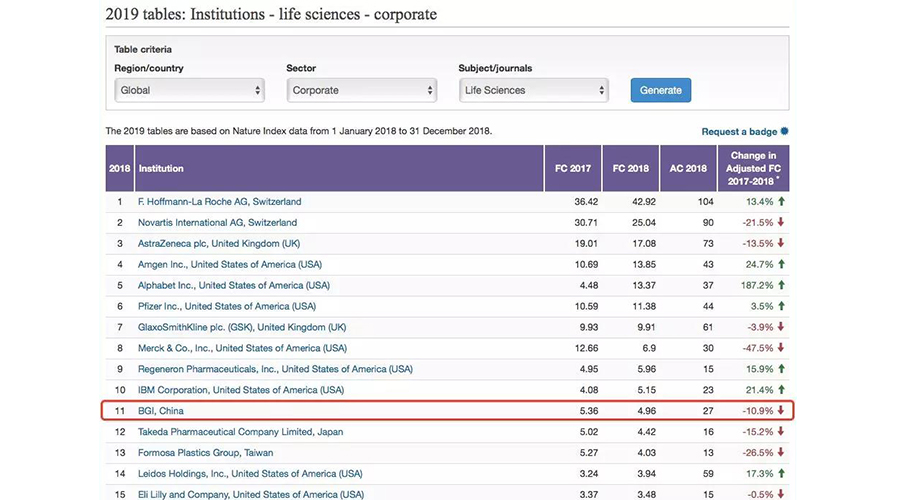The height and width of the screenshot is (500, 900).
Task: Select BGI's FC 2018 value 4.96
Action: click(647, 411)
